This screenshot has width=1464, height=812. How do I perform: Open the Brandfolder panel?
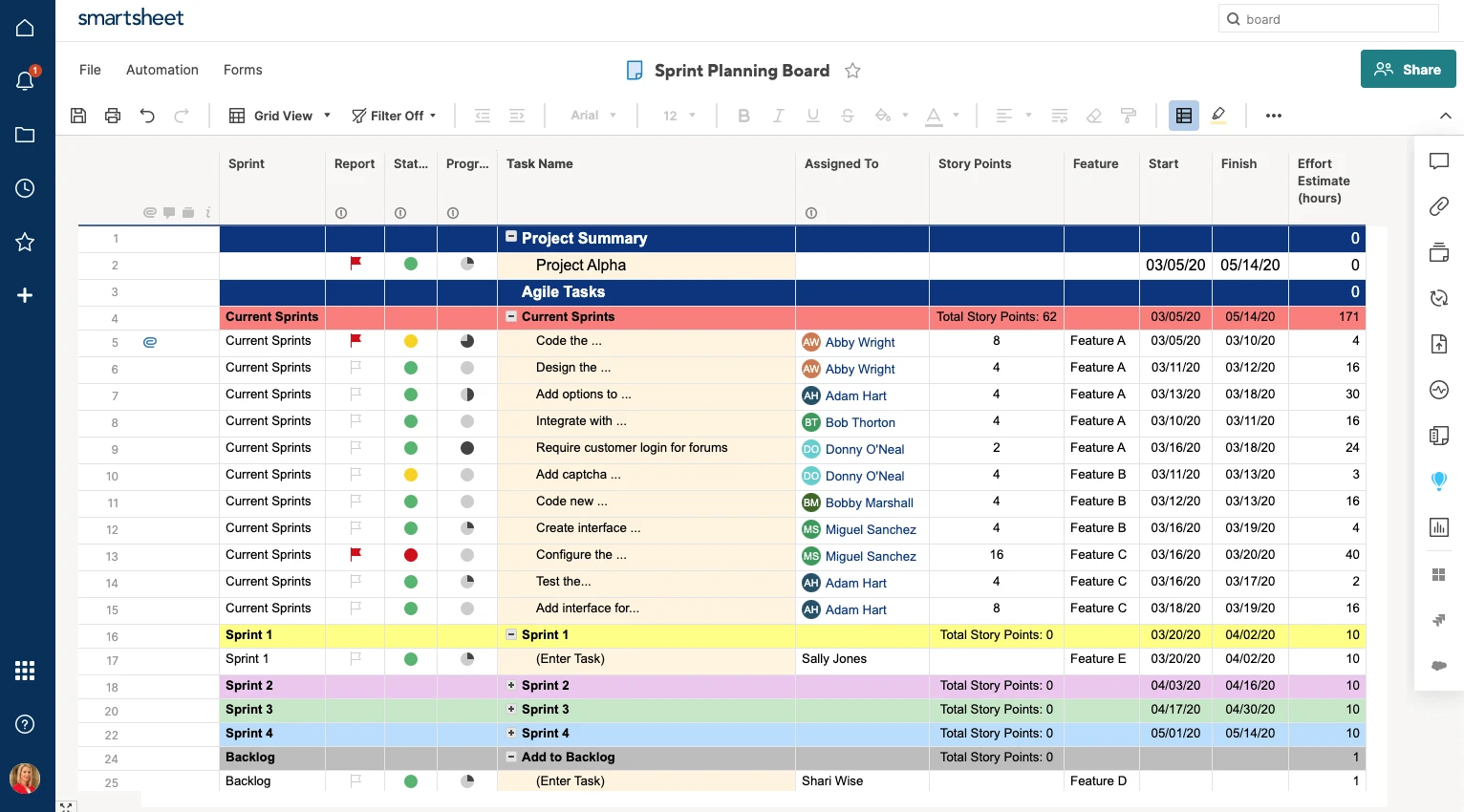(x=1439, y=481)
